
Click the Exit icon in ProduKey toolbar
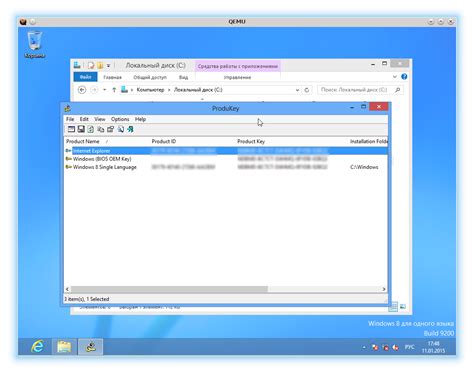(x=130, y=129)
